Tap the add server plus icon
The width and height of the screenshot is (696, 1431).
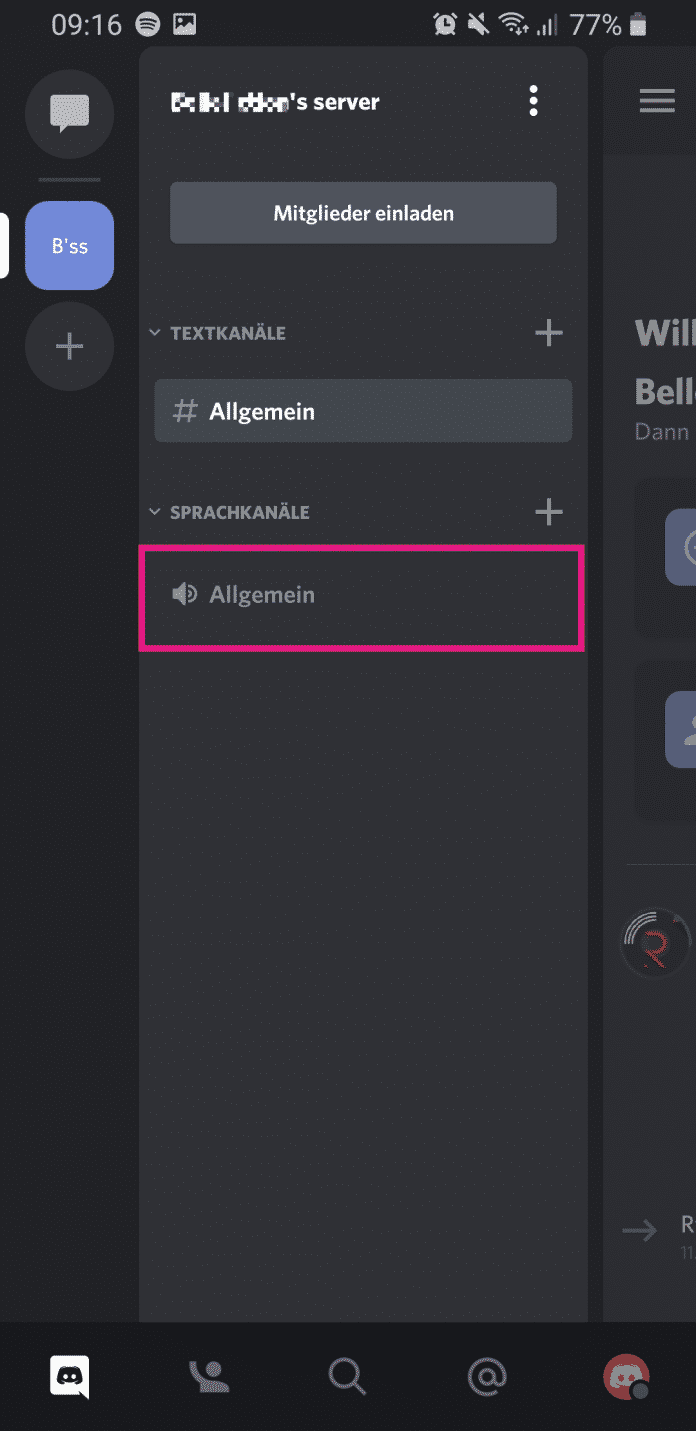[69, 347]
